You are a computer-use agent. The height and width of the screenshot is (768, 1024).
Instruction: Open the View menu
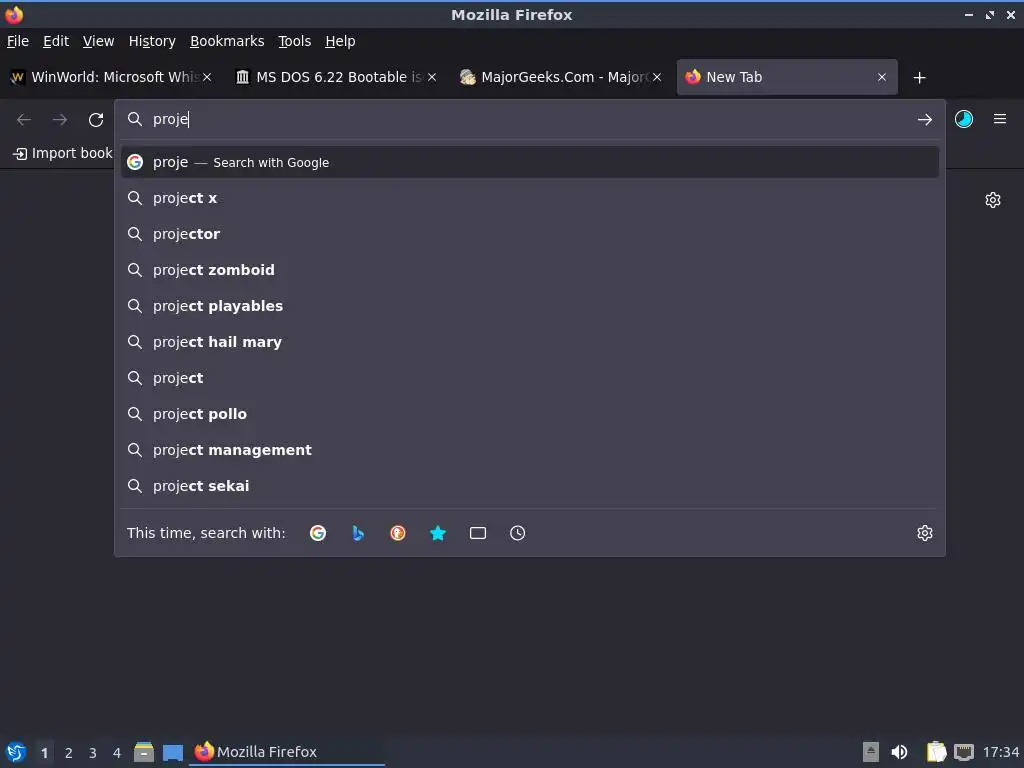[98, 41]
